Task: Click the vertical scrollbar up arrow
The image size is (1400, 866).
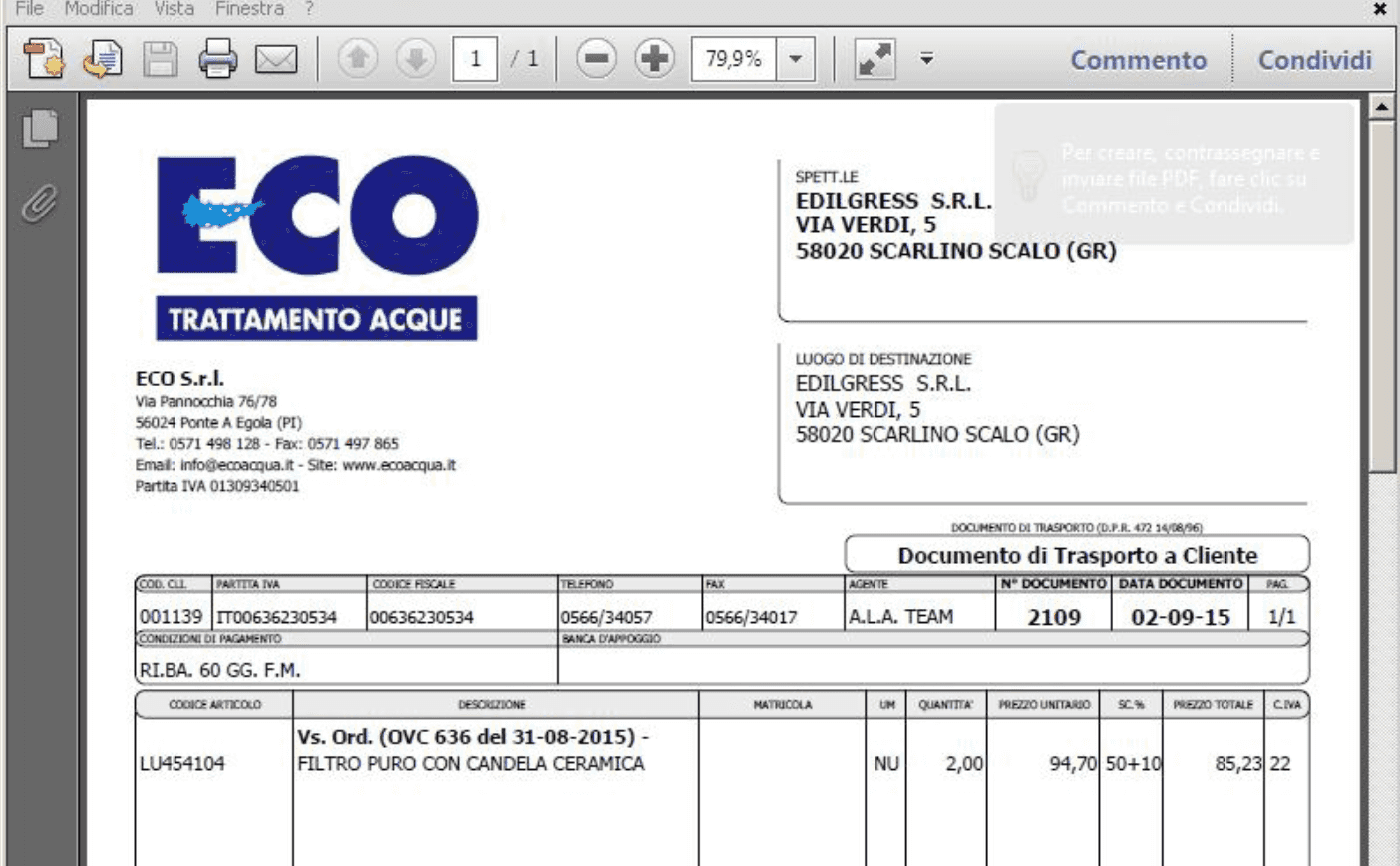Action: [1383, 106]
